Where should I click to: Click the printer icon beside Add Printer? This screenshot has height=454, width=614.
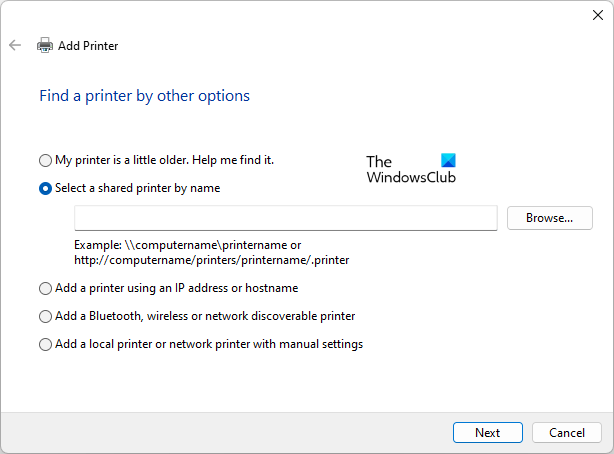(44, 45)
